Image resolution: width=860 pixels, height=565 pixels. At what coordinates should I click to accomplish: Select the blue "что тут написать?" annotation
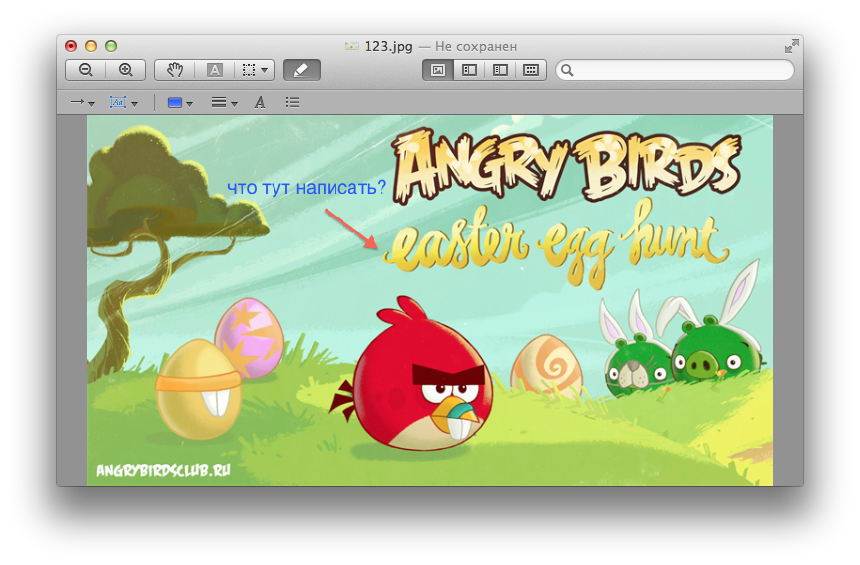point(307,188)
